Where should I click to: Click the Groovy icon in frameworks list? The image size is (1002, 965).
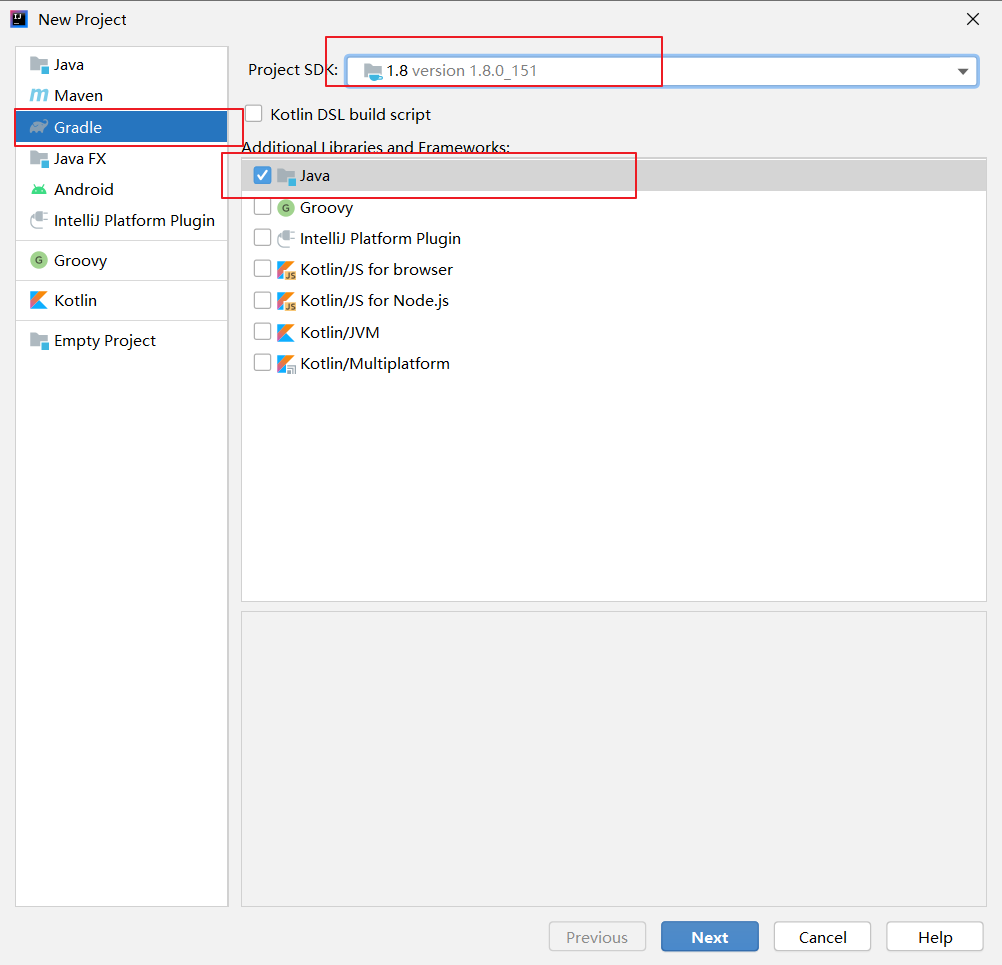286,208
